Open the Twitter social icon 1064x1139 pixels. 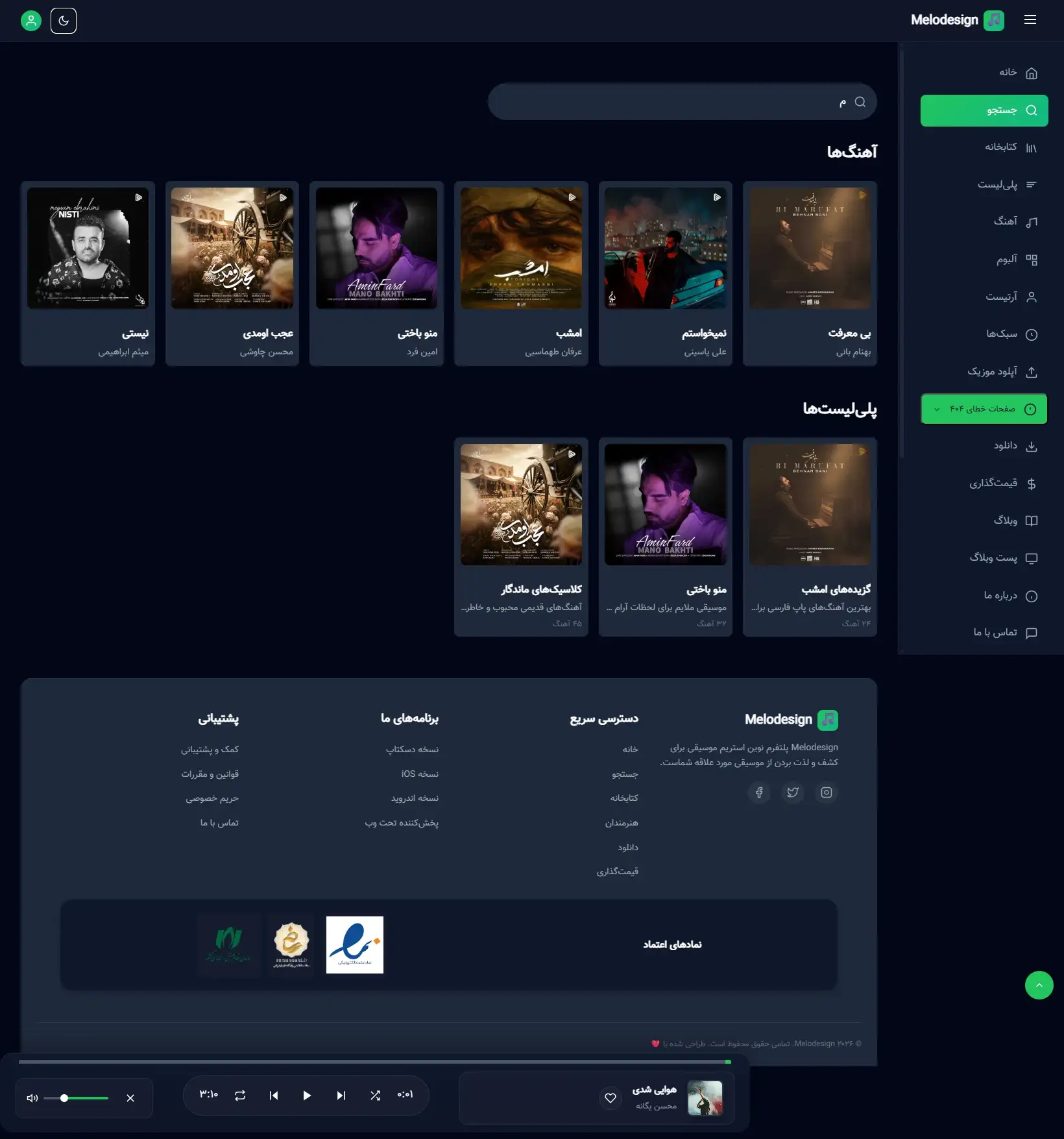pyautogui.click(x=793, y=792)
